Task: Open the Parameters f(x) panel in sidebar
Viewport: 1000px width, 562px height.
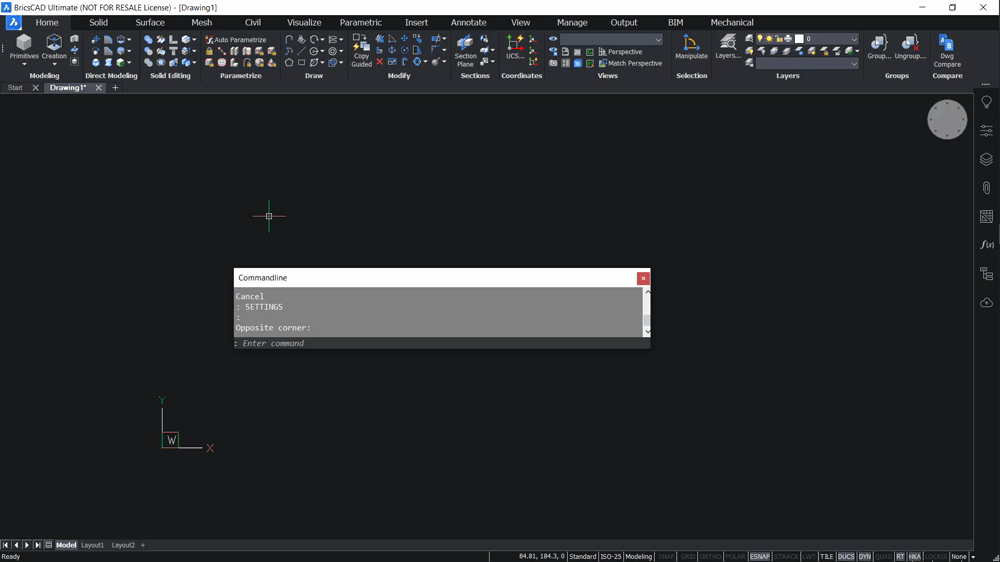Action: coord(987,245)
